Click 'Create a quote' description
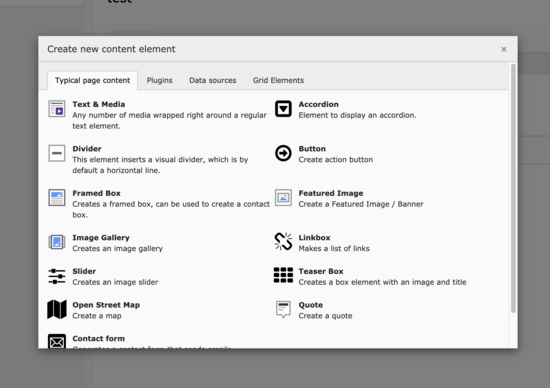Screen dimensions: 550x388 coord(325,316)
